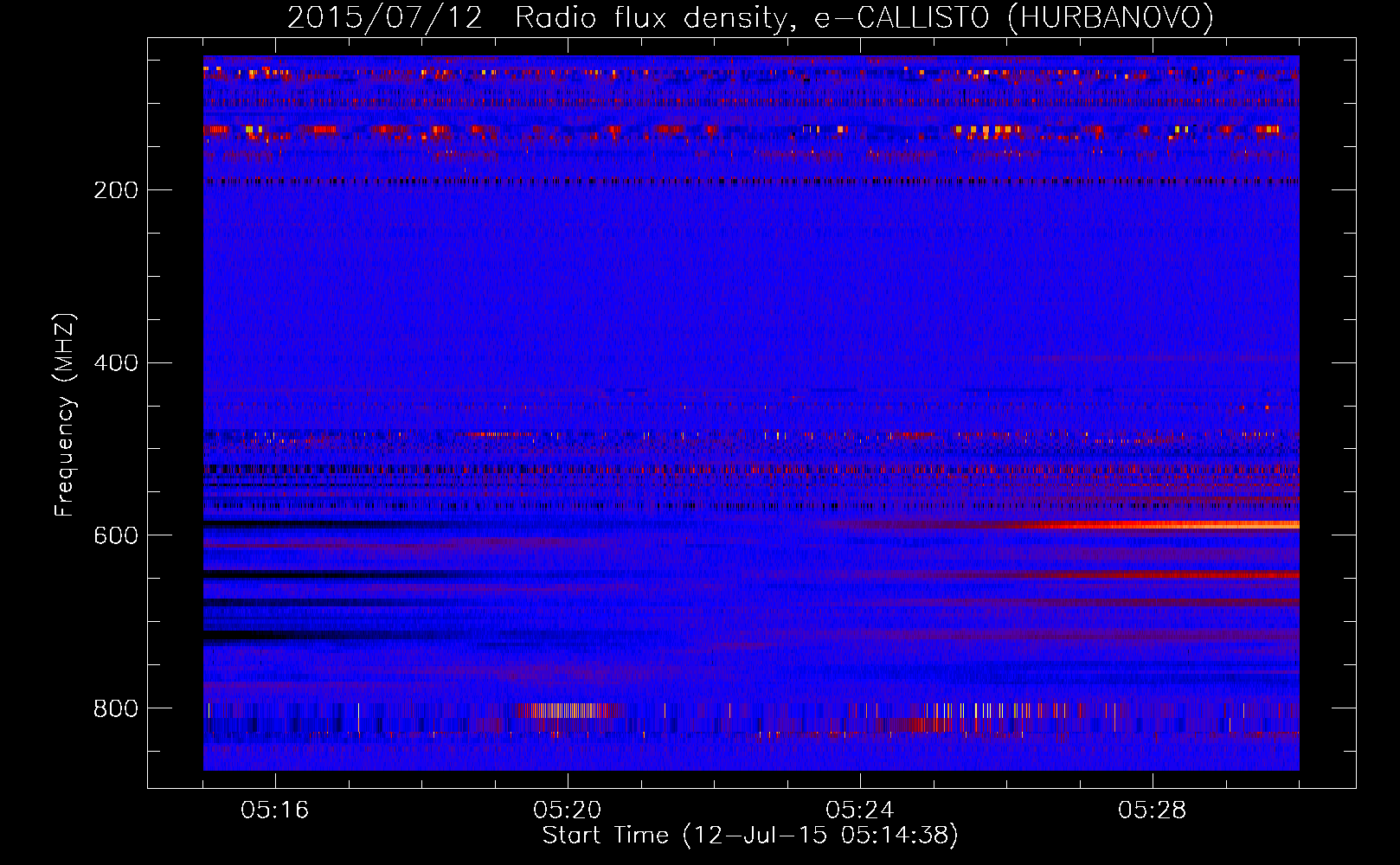
Task: Click the 05:16 time tick label
Action: coord(275,811)
